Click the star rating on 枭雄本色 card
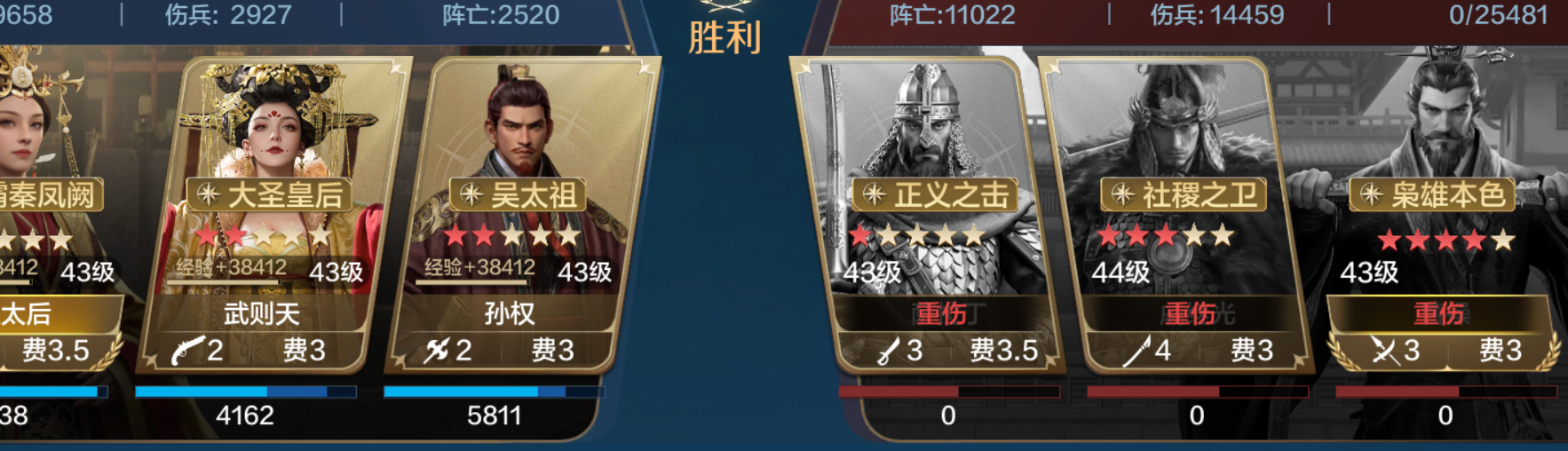This screenshot has height=451, width=1568. pyautogui.click(x=1446, y=240)
